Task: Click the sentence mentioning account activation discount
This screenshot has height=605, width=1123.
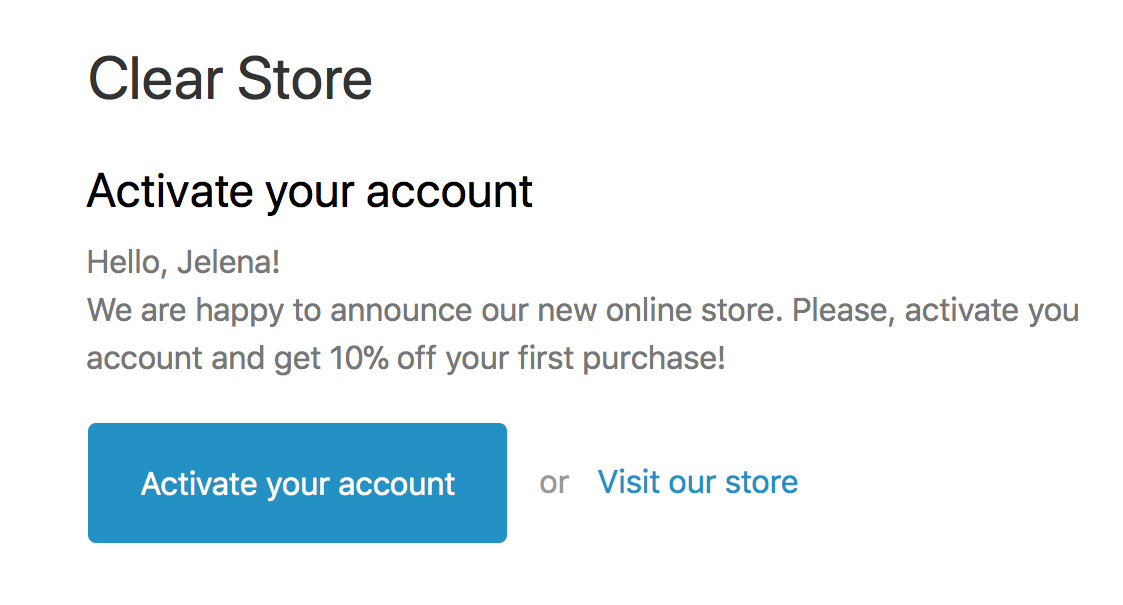Action: click(500, 333)
